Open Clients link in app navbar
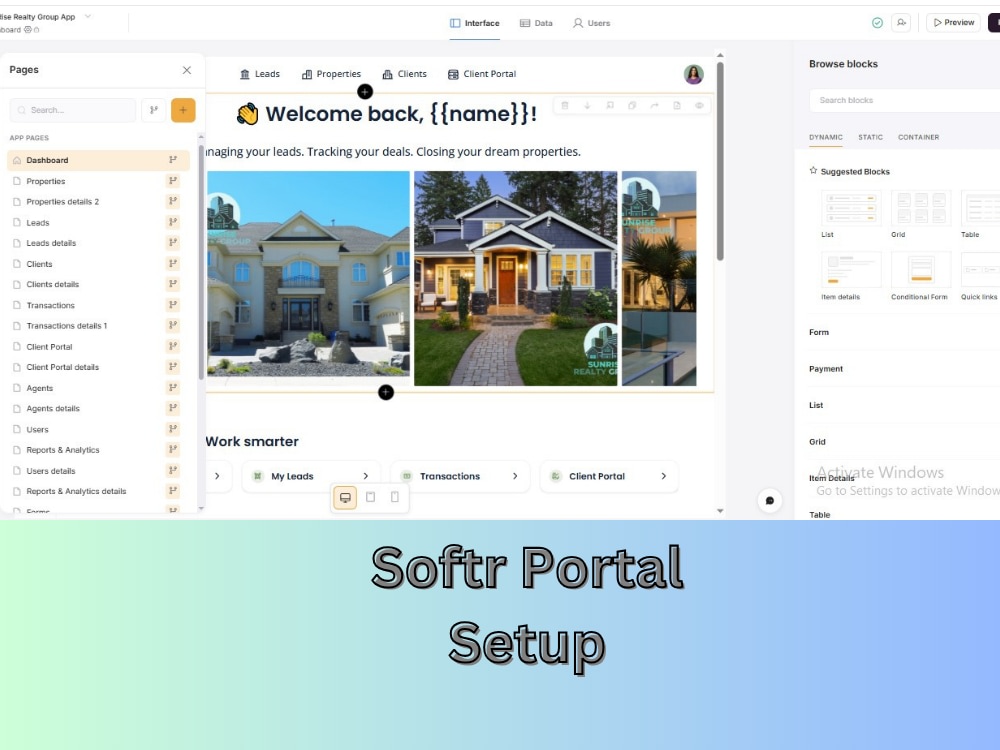The width and height of the screenshot is (1000, 750). point(404,74)
